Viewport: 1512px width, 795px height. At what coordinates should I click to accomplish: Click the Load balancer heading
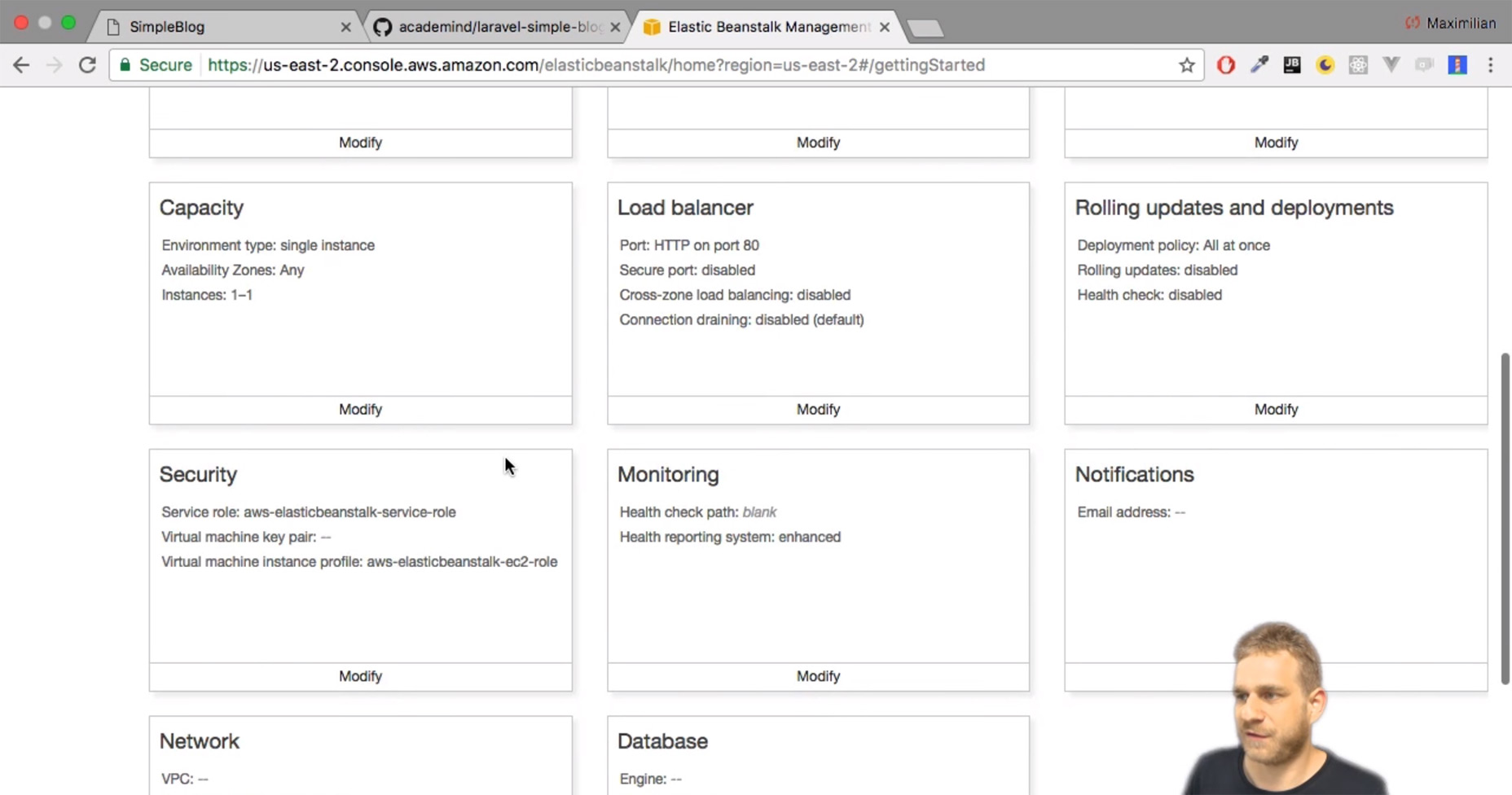pos(685,208)
